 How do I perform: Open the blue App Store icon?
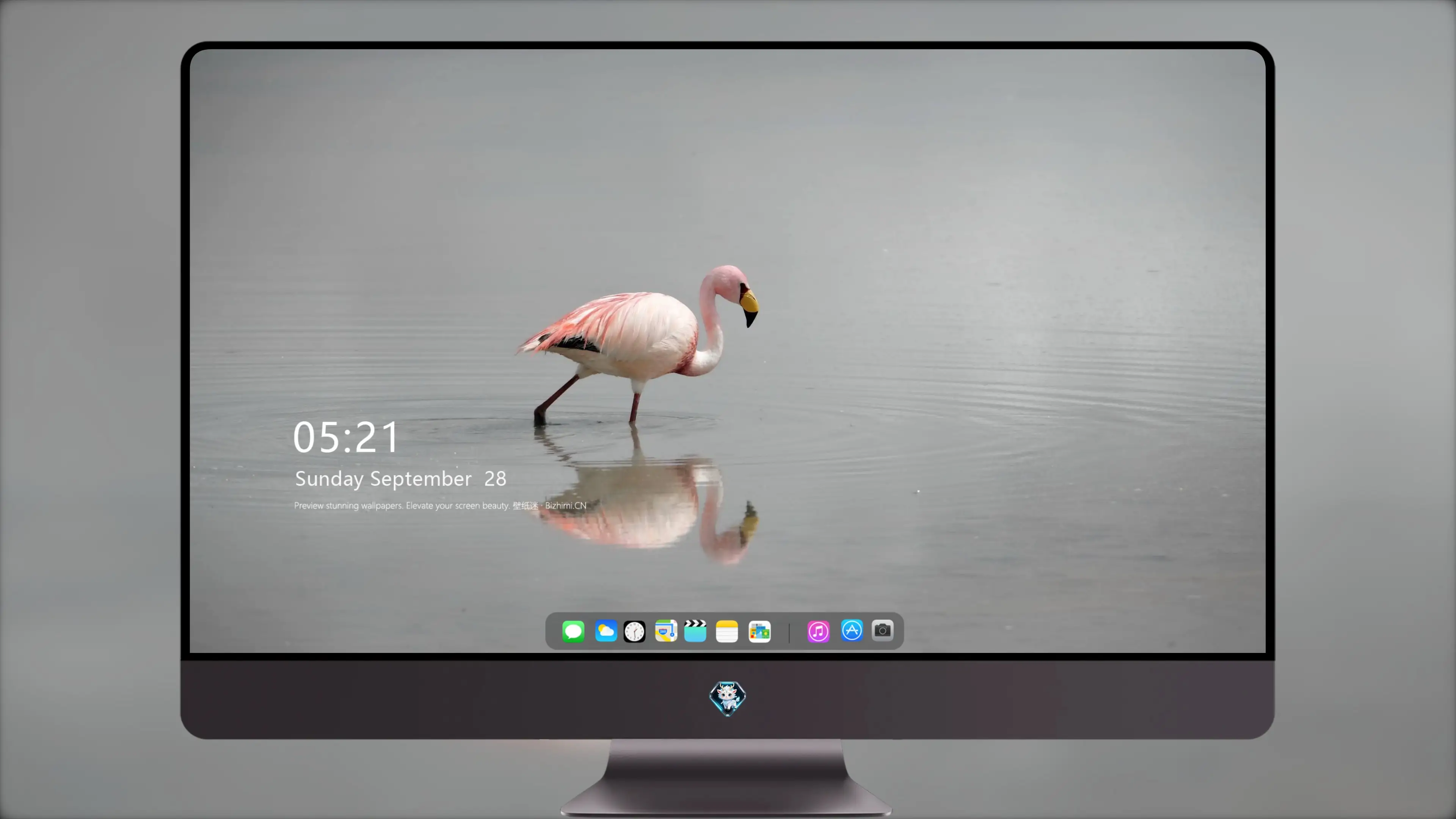tap(852, 630)
